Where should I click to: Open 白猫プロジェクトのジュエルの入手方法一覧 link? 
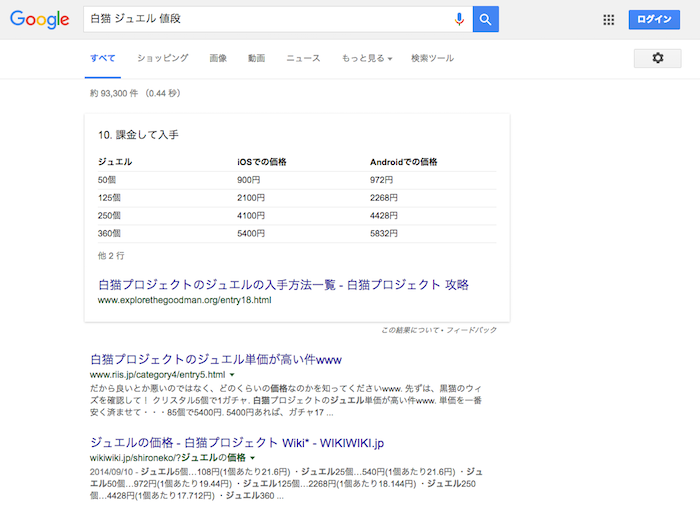tap(282, 284)
